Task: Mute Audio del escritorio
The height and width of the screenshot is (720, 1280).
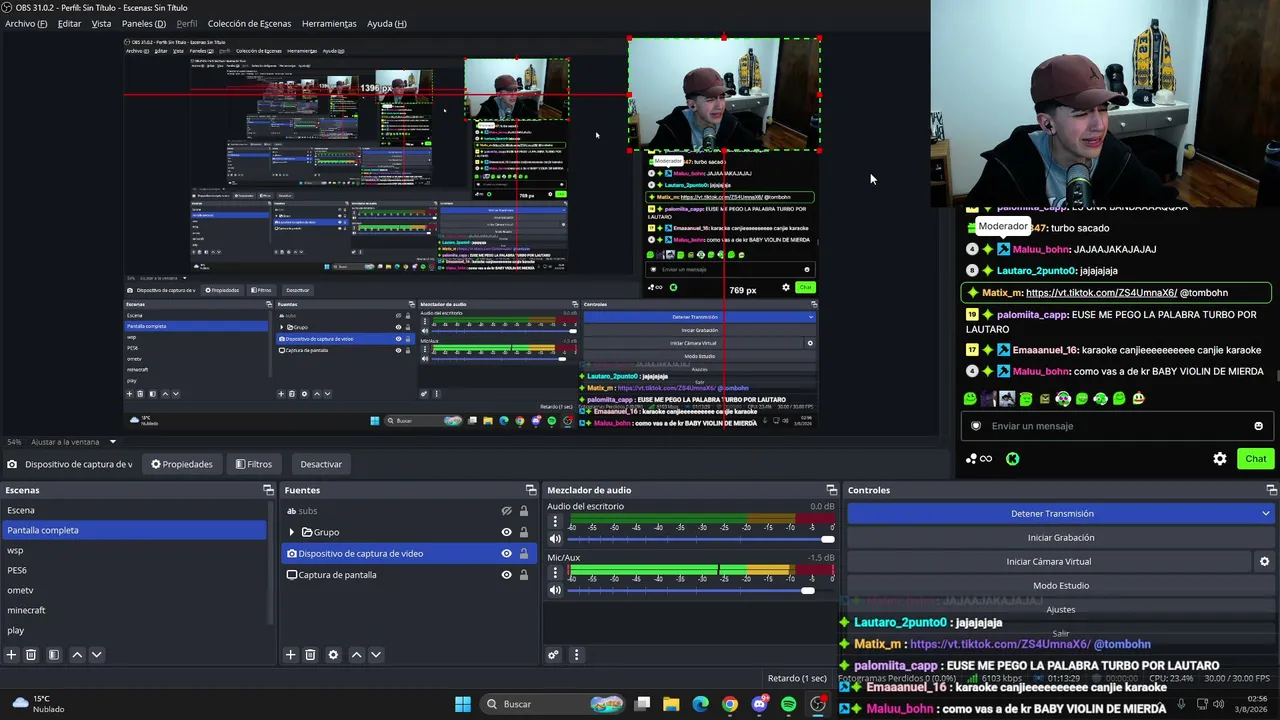Action: (x=555, y=539)
